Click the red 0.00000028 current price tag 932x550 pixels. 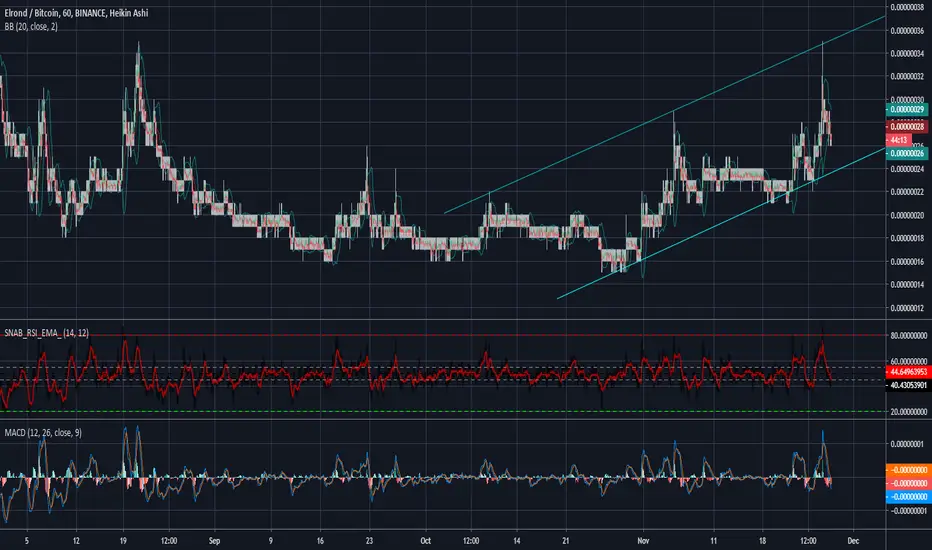[x=906, y=127]
